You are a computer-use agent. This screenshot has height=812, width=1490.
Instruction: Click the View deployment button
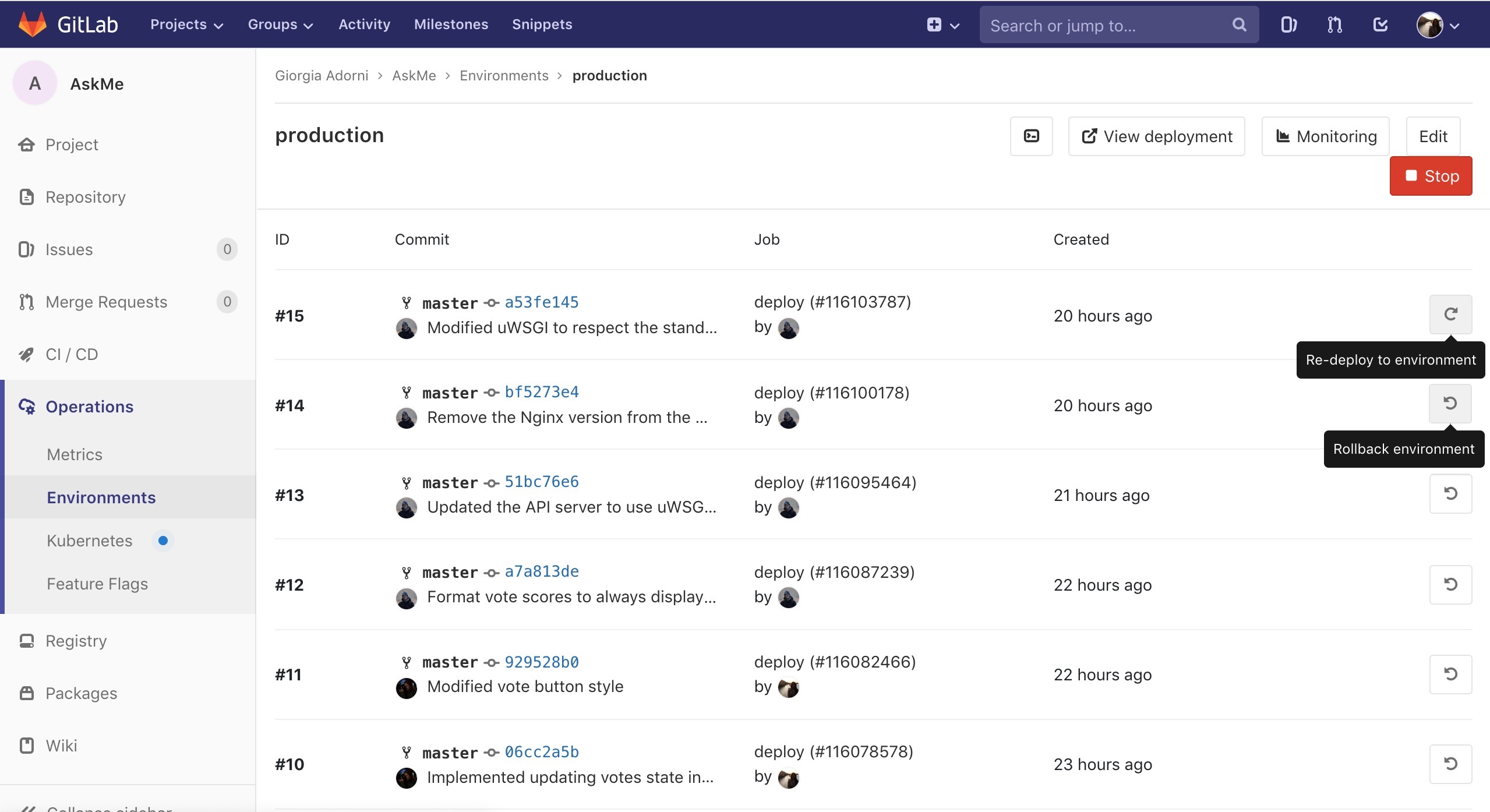pyautogui.click(x=1156, y=136)
